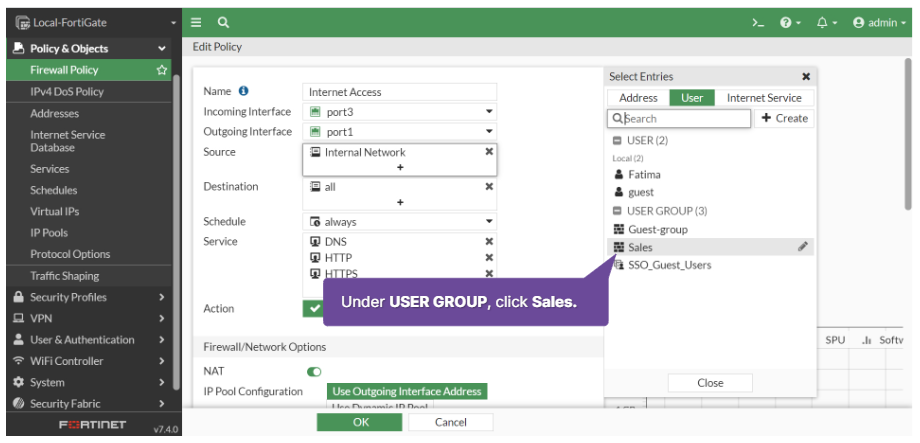
Task: Close the Select Entries panel with X
Action: [806, 77]
